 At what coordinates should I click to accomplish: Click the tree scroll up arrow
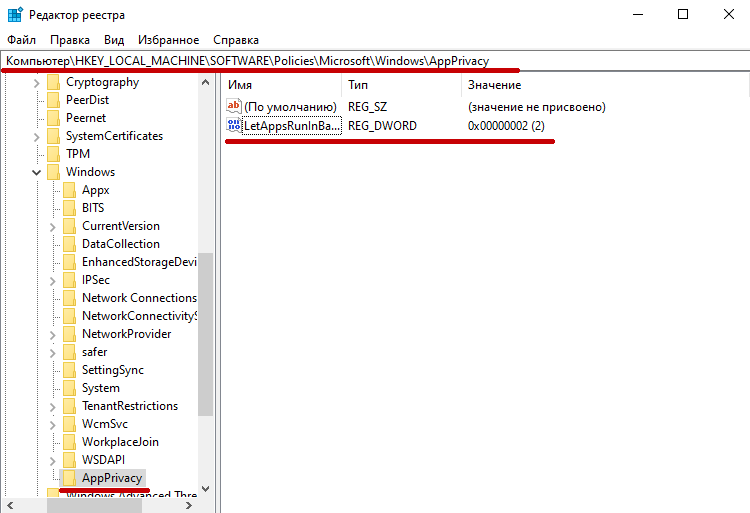click(x=205, y=82)
